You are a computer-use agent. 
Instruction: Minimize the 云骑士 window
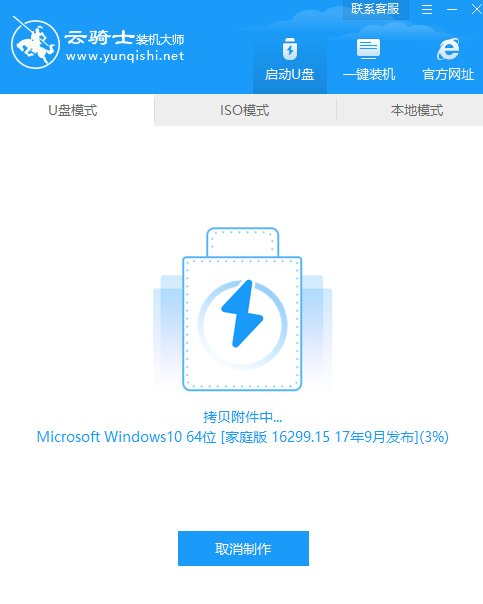[452, 9]
